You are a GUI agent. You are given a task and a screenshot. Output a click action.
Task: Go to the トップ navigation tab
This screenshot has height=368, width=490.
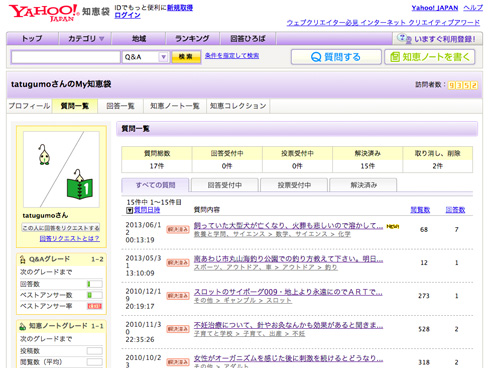coord(32,39)
